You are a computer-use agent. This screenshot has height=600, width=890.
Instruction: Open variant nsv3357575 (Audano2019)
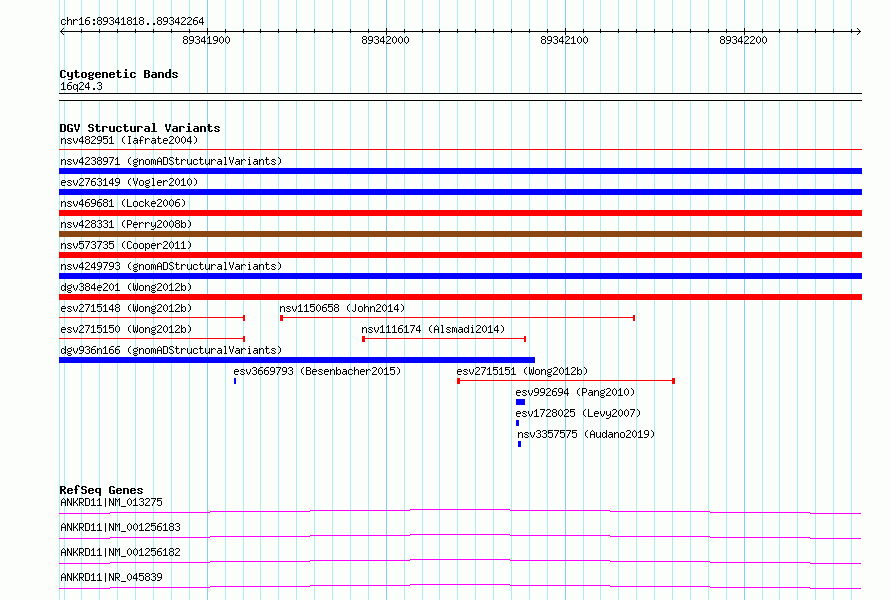(586, 434)
